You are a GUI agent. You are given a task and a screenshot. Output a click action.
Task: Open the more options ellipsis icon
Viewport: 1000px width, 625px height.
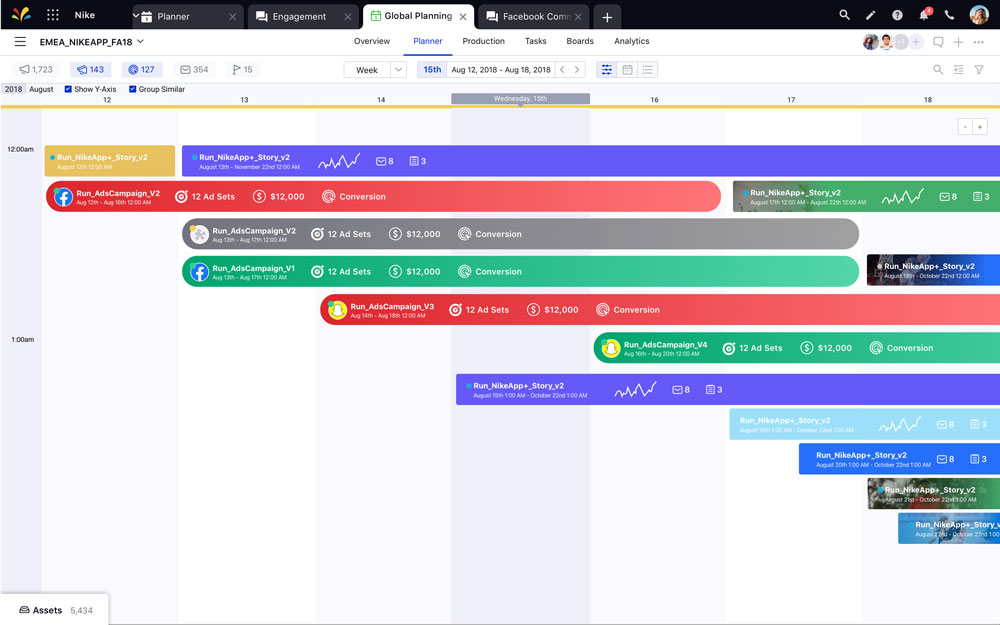(978, 42)
